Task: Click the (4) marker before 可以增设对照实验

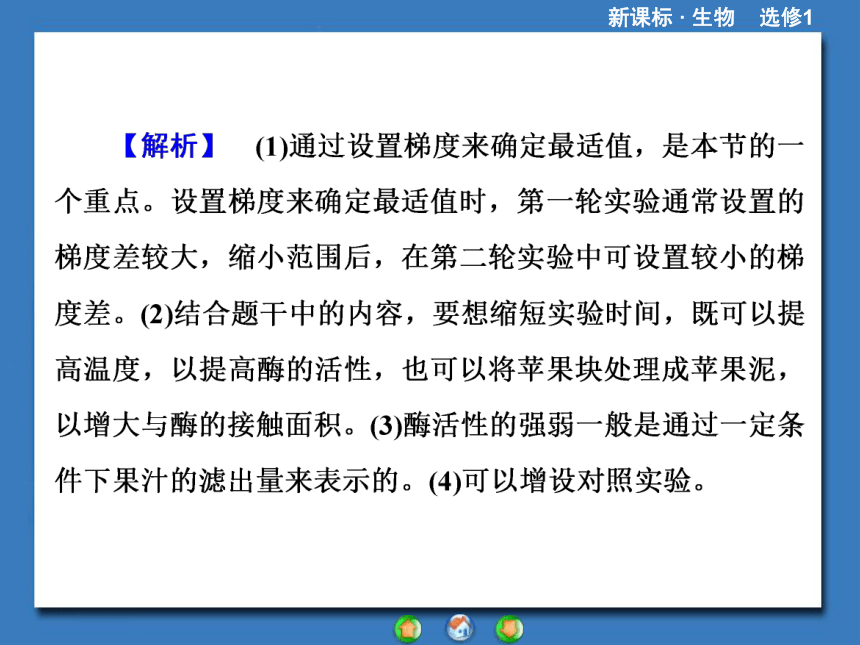Action: (445, 482)
